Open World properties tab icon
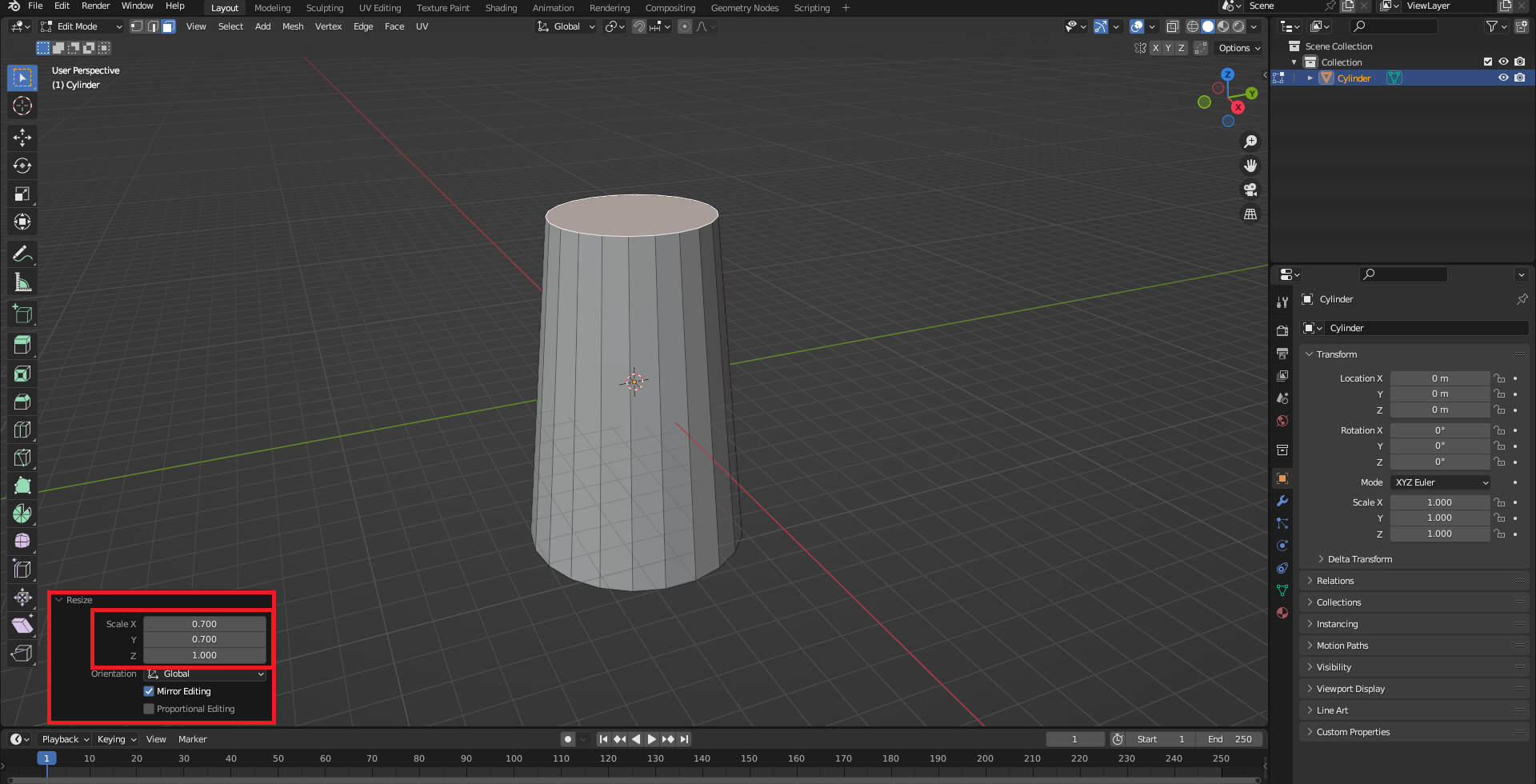Screen dimensions: 1536x784 coord(1282,421)
